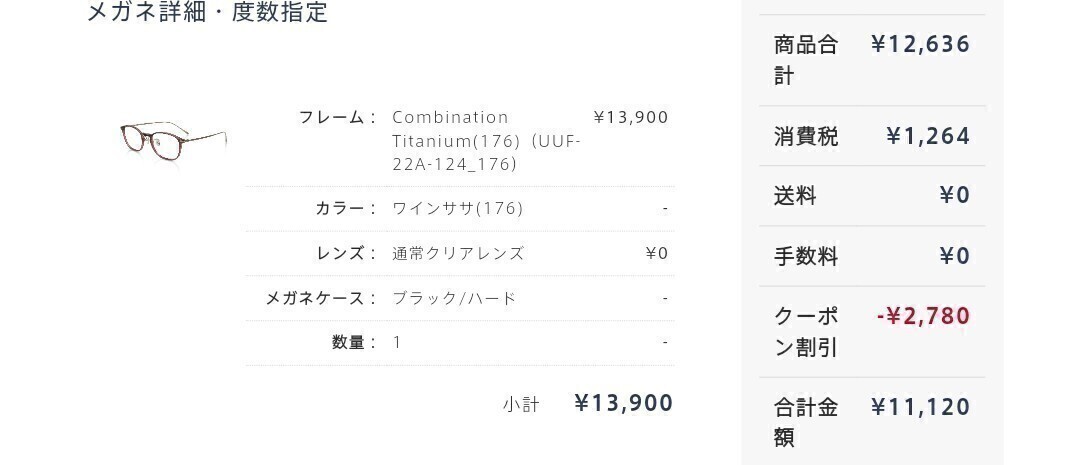Click the 通常クリアレンズ lens type text
Viewport: 1078px width, 465px height.
(457, 253)
